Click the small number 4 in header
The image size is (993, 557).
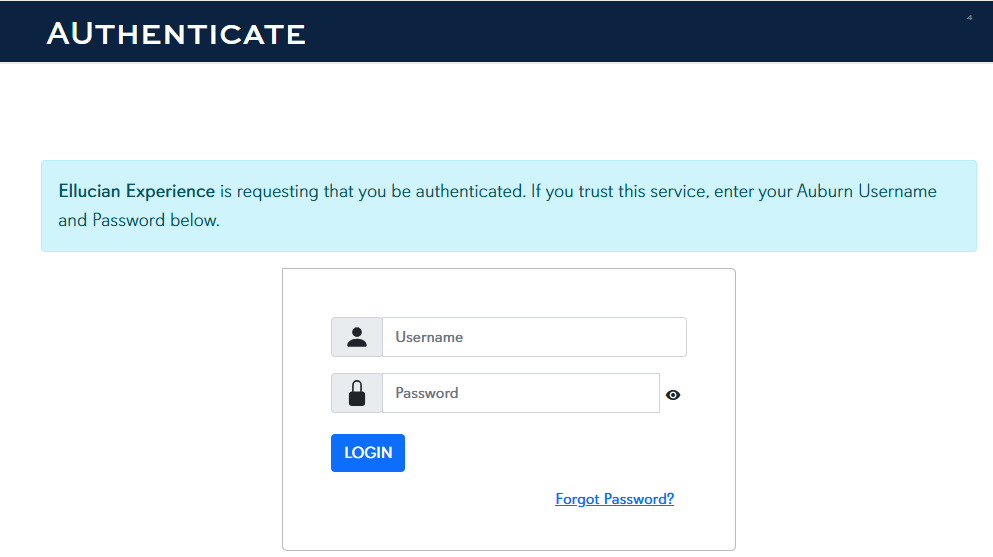click(x=969, y=18)
